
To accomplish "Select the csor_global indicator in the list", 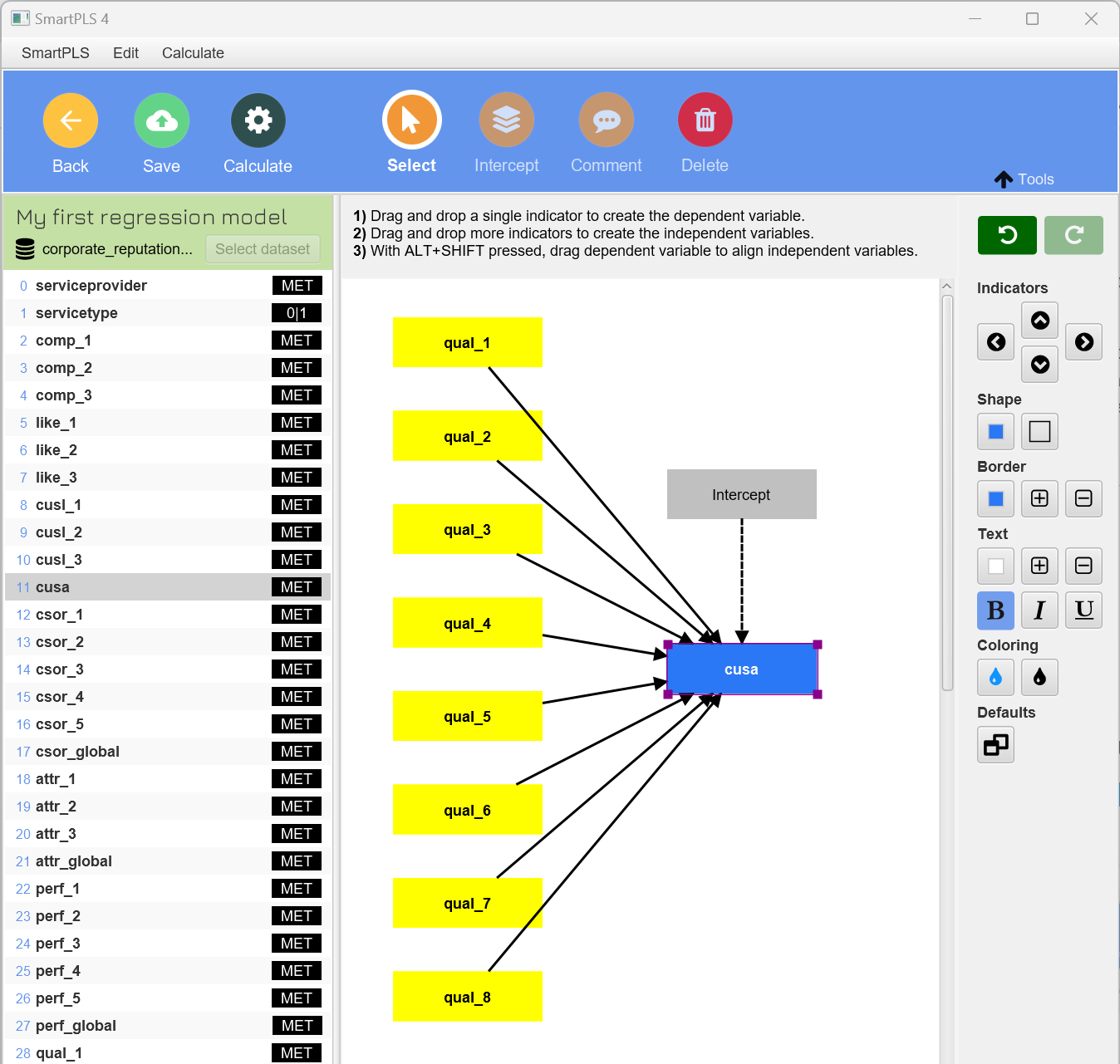I will point(77,752).
